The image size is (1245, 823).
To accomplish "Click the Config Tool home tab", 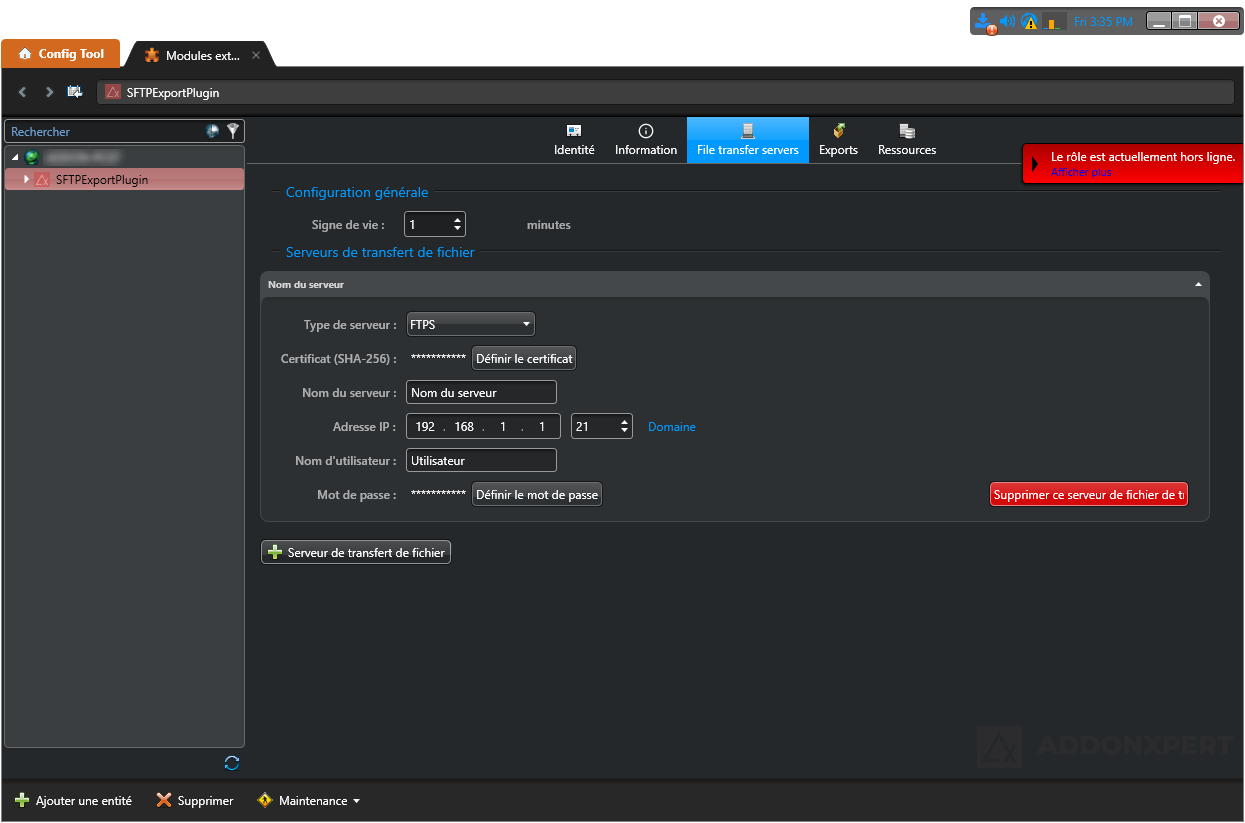I will coord(61,54).
